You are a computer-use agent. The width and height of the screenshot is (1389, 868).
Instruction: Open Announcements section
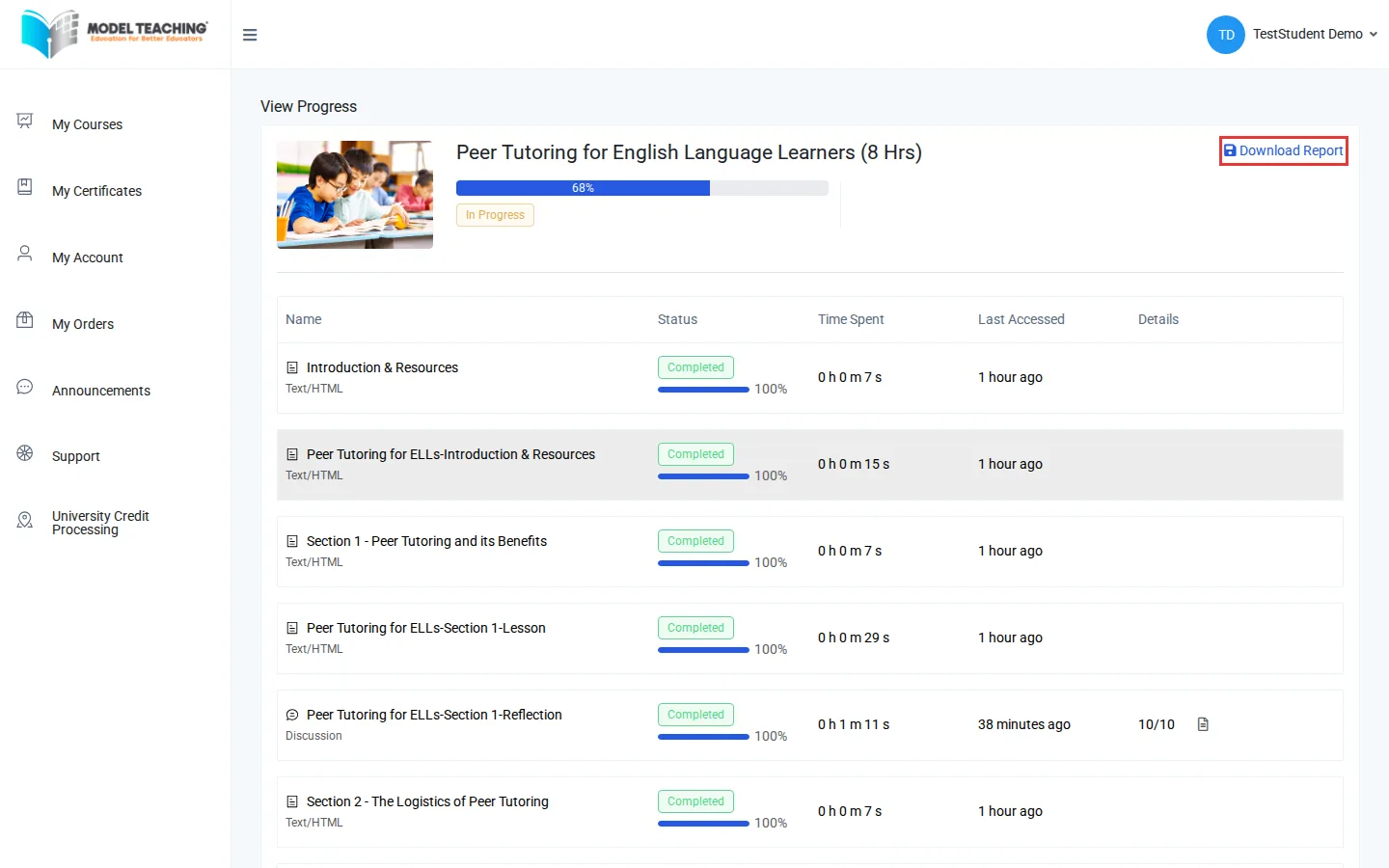tap(101, 391)
